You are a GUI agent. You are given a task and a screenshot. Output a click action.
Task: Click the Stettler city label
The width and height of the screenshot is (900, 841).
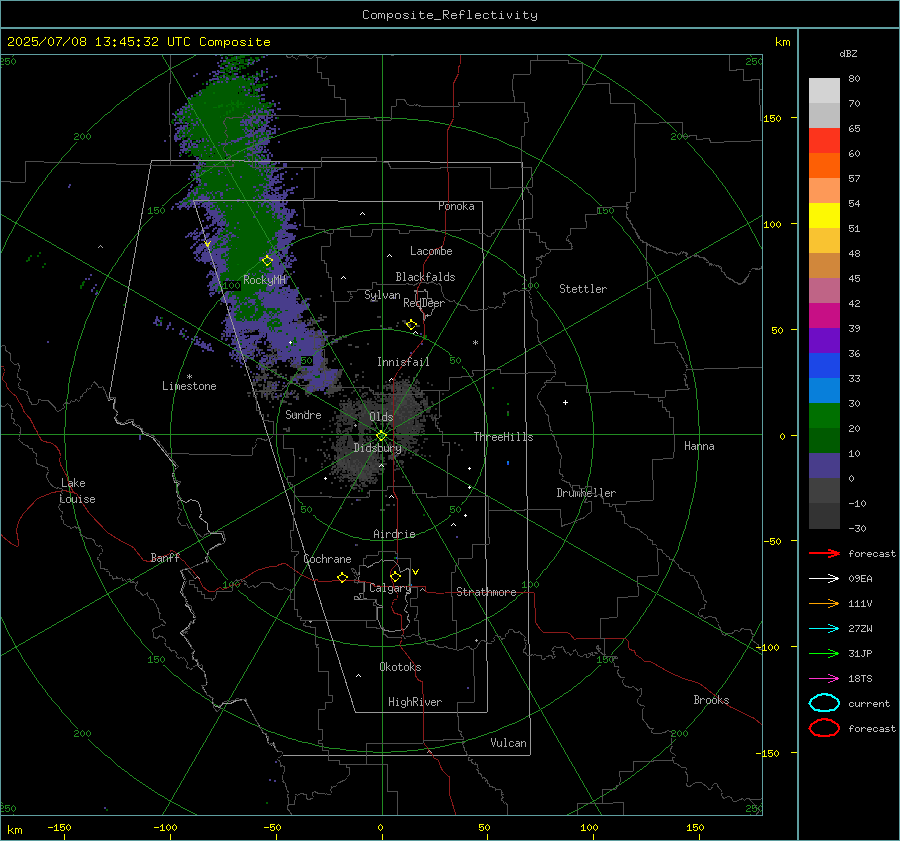pyautogui.click(x=583, y=289)
